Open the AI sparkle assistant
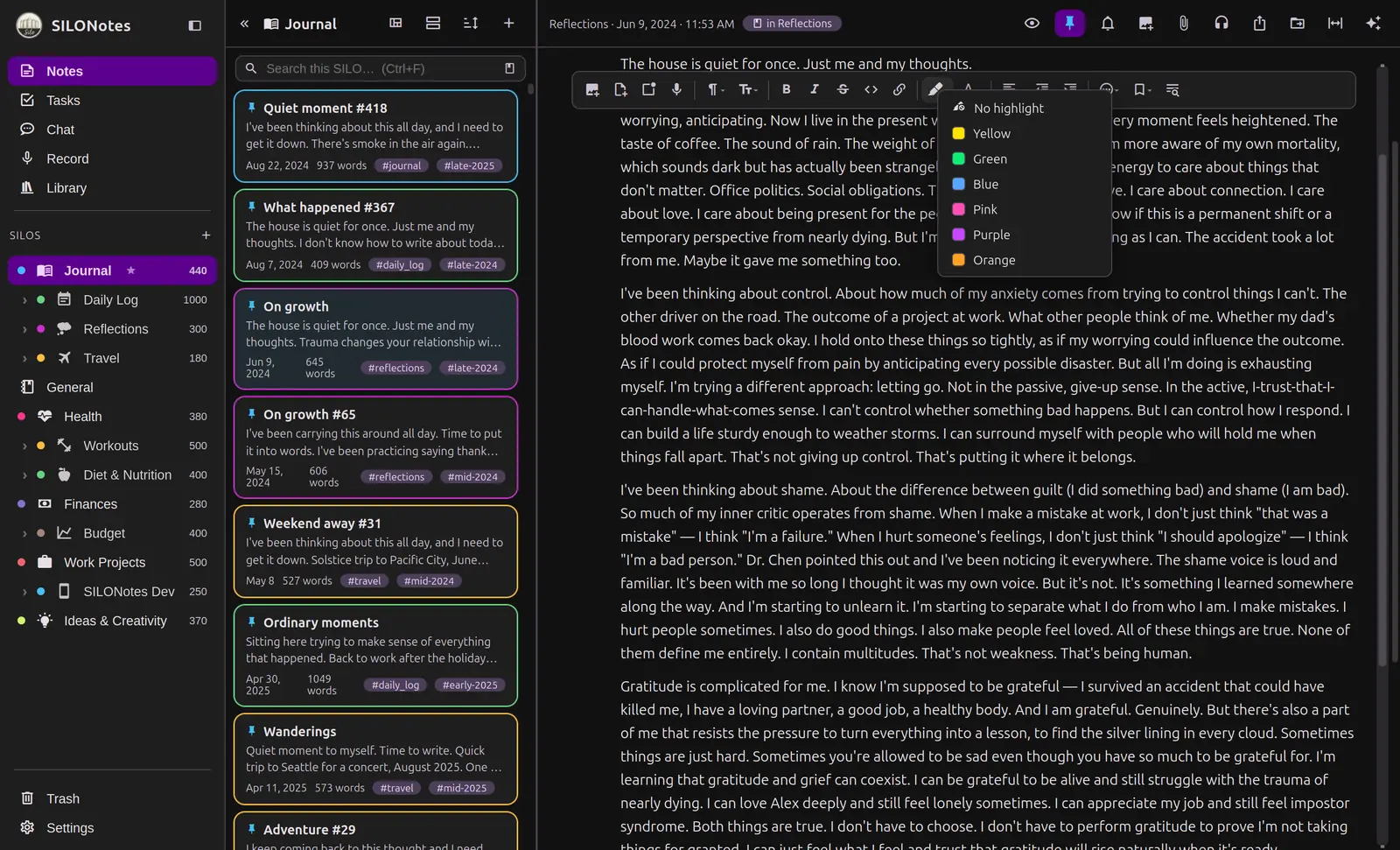Image resolution: width=1400 pixels, height=850 pixels. [1374, 24]
